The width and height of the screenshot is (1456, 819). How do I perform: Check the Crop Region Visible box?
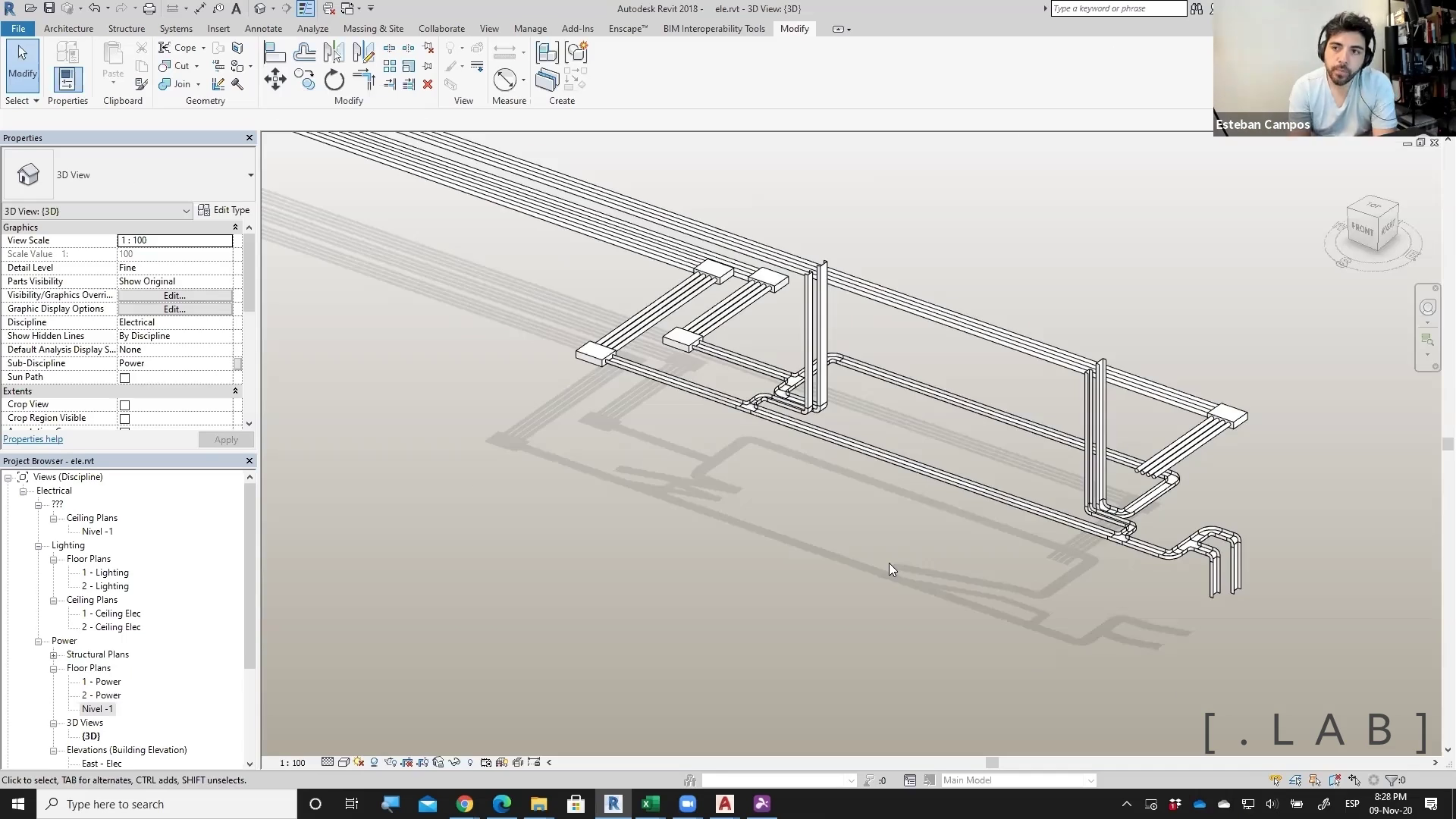pos(125,419)
